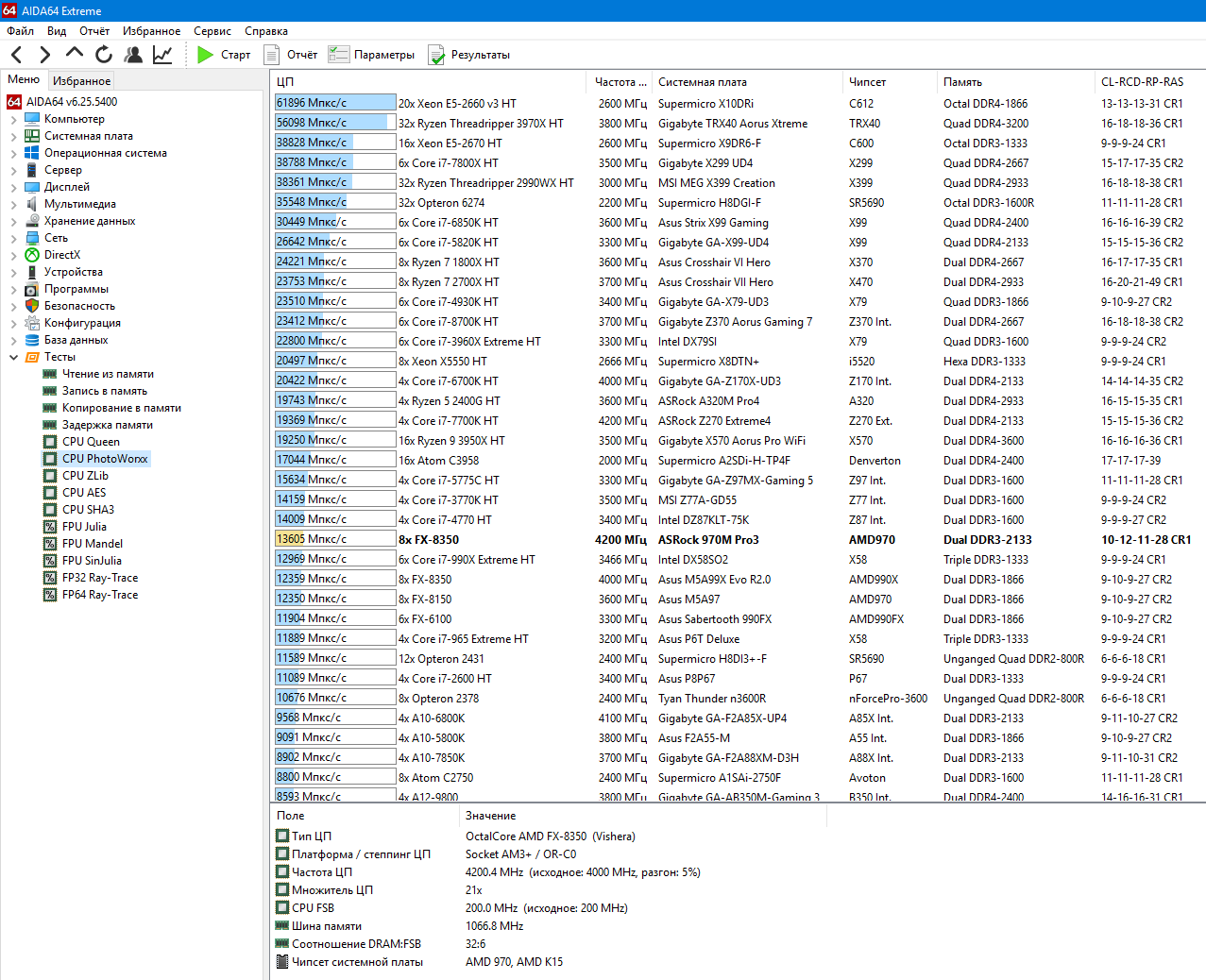Screen dimensions: 1206x980
Task: Select CPU SHA3 benchmark icon
Action: (x=50, y=510)
